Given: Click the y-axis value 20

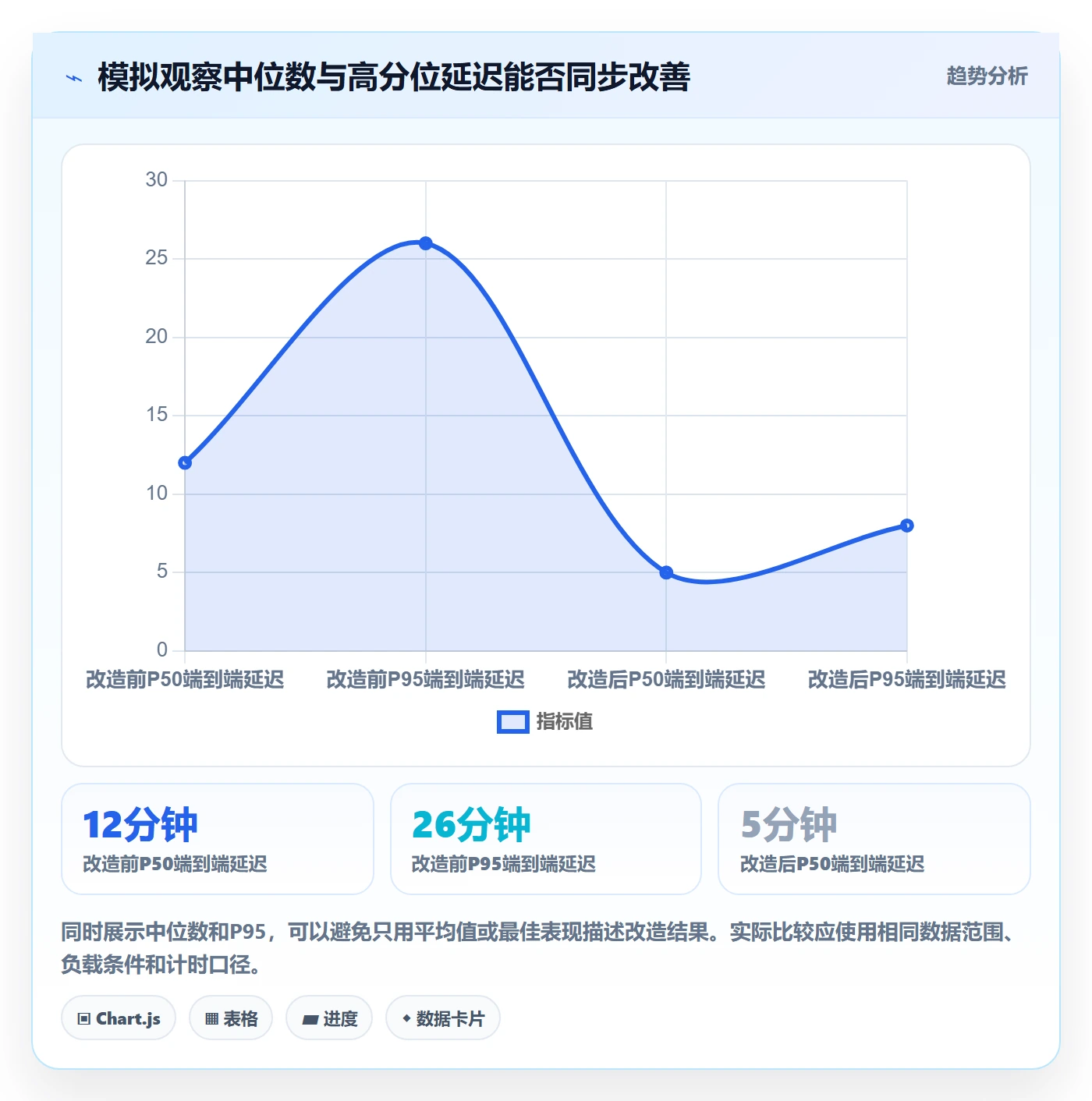Looking at the screenshot, I should click(x=157, y=337).
